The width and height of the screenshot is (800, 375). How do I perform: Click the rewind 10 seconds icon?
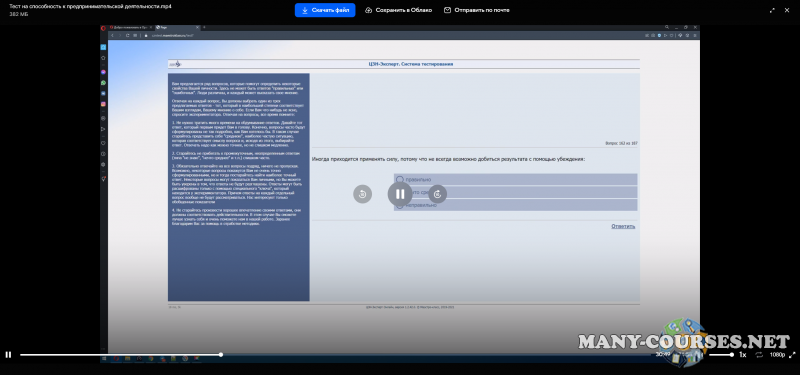[x=363, y=194]
